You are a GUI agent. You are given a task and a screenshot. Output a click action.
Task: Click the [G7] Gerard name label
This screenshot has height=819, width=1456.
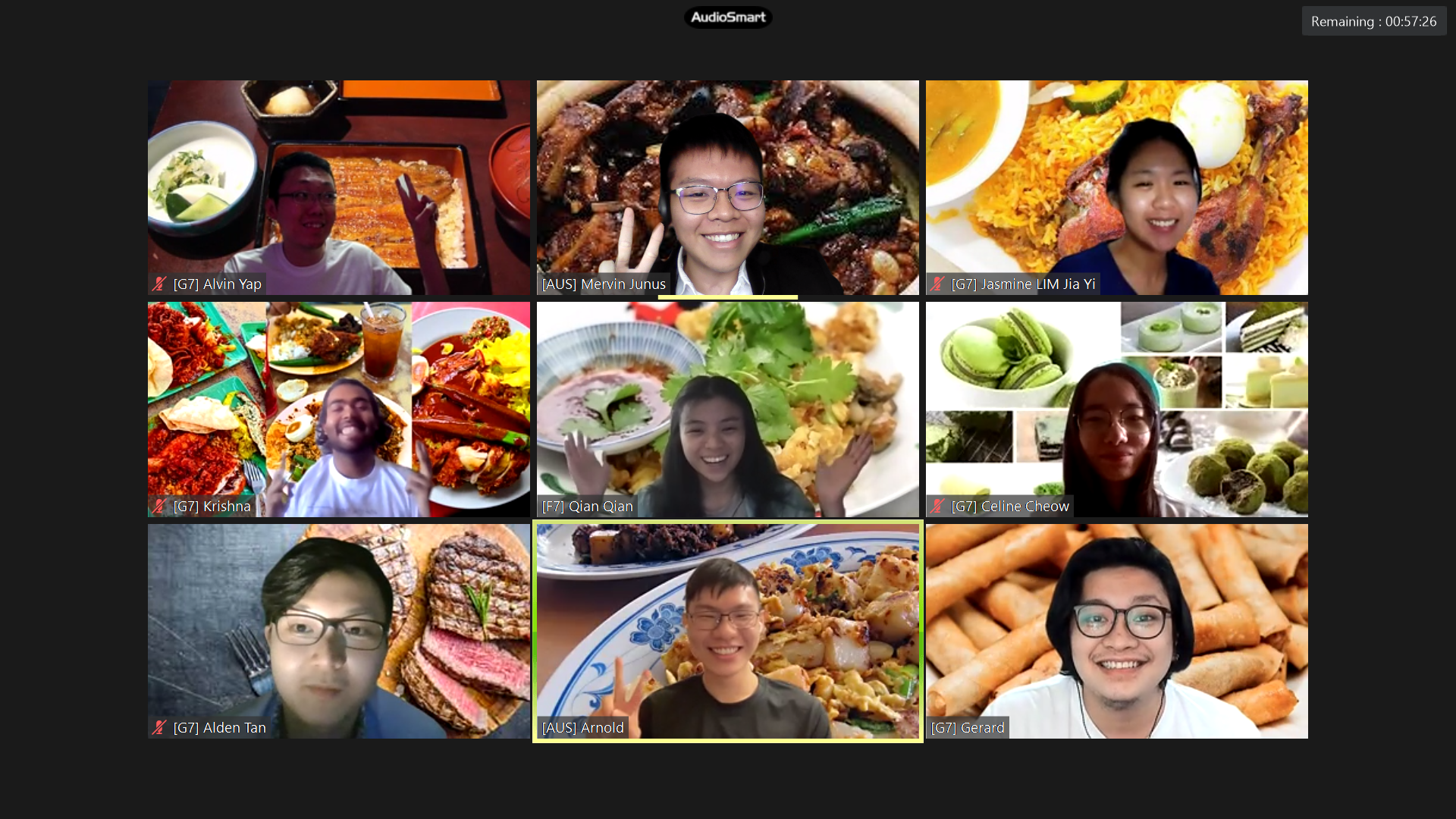click(967, 728)
